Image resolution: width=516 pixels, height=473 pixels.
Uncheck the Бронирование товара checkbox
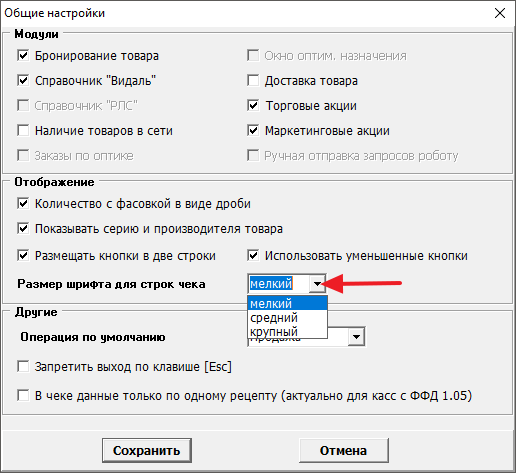(x=23, y=55)
